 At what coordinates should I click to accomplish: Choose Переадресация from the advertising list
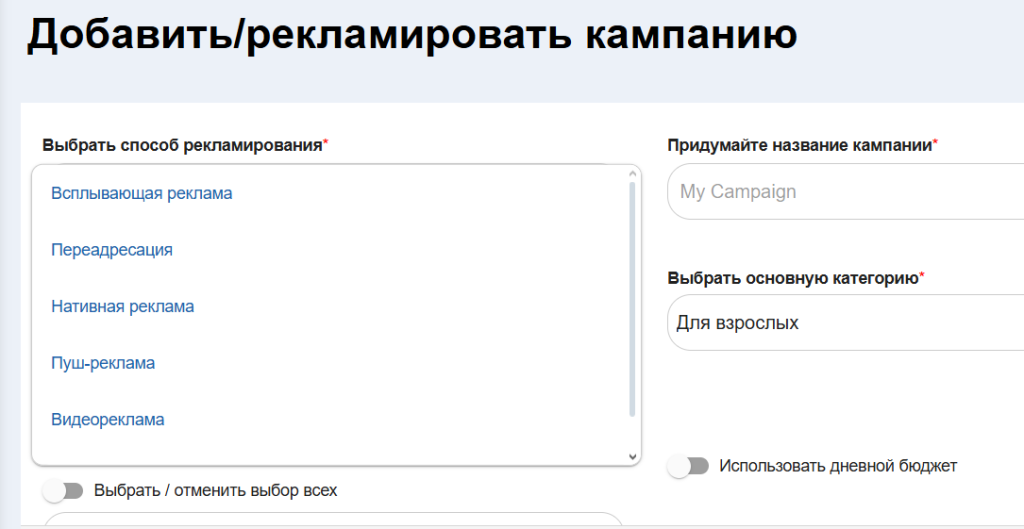pyautogui.click(x=111, y=250)
